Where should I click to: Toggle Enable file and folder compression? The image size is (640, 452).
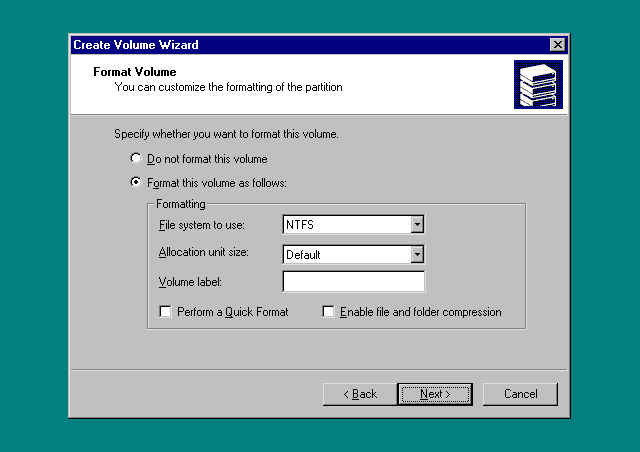[328, 312]
